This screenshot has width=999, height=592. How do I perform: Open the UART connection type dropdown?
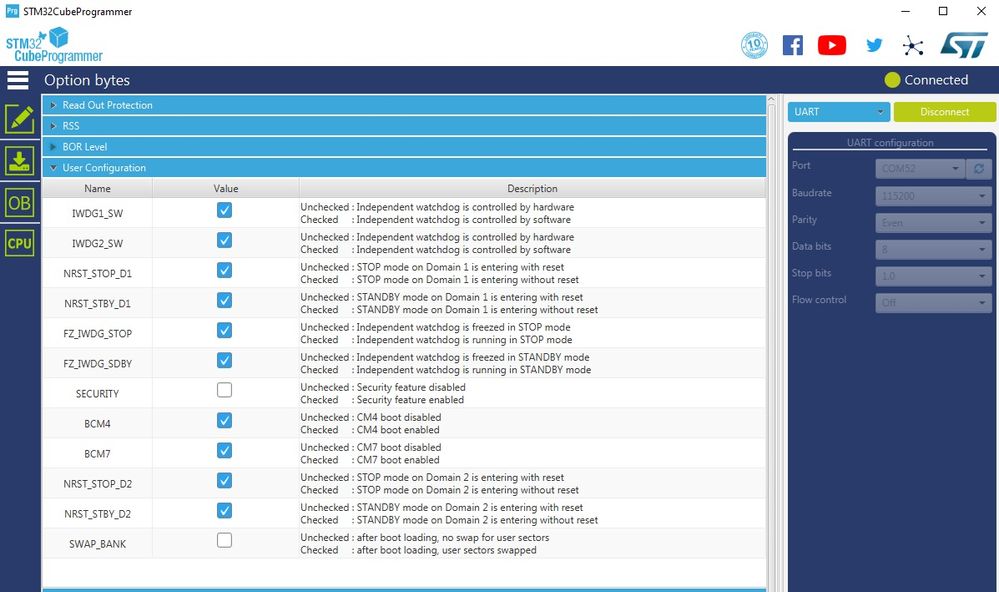(838, 112)
